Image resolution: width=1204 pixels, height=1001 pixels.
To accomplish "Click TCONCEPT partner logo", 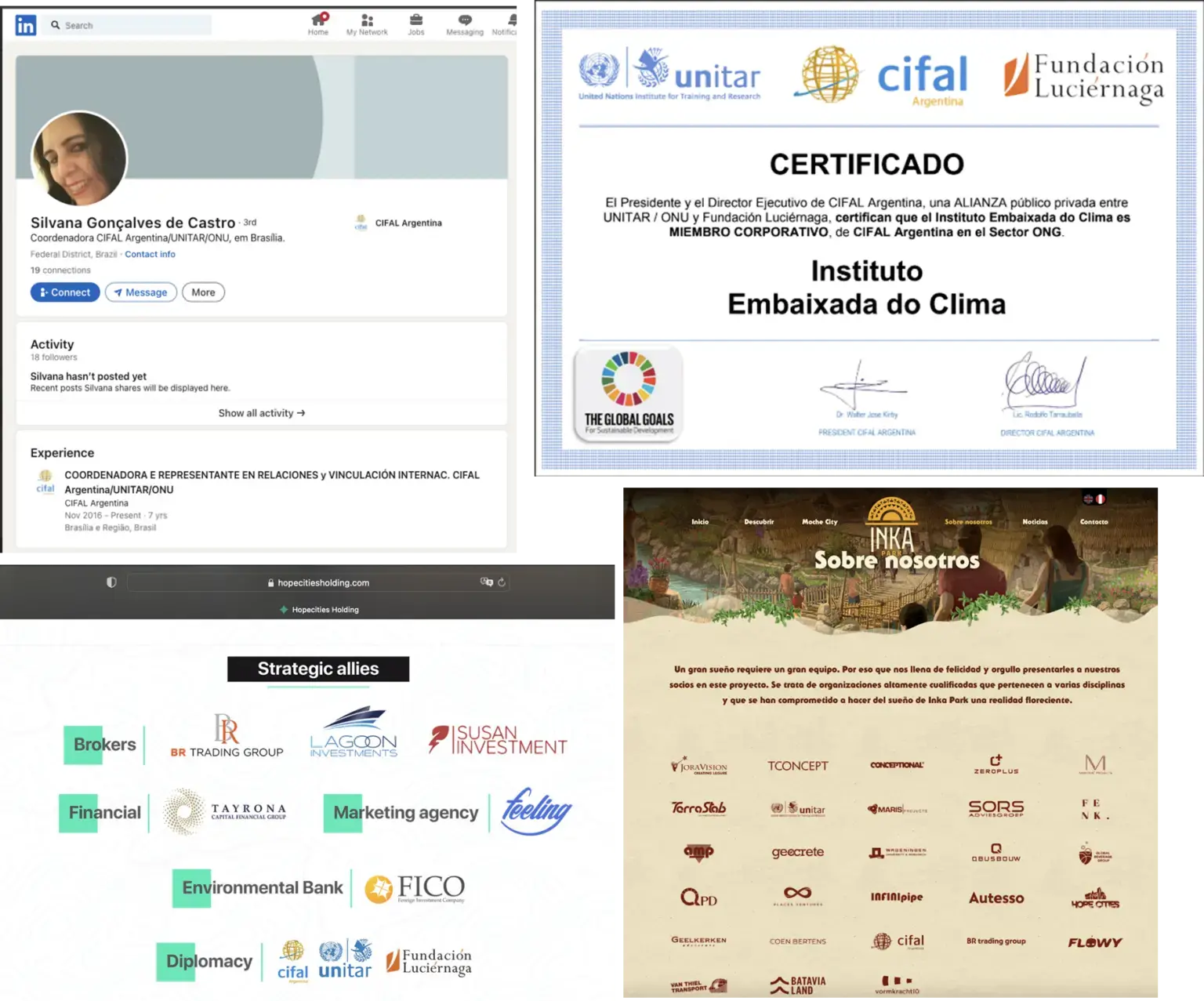I will click(x=797, y=766).
